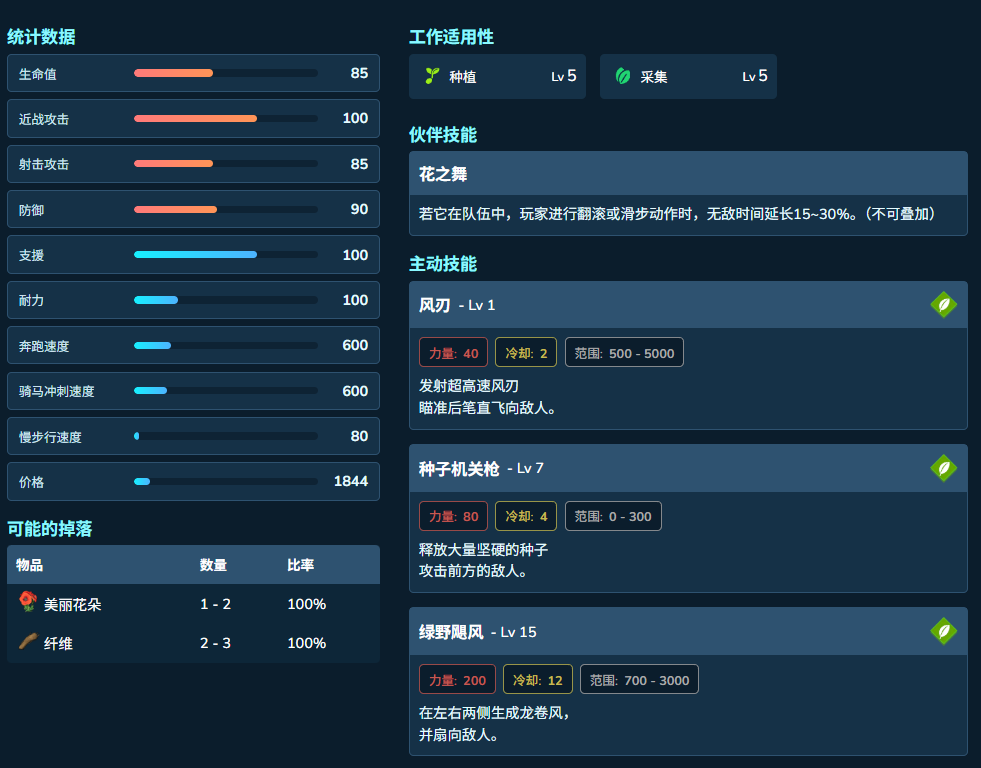Click the 伙伴技能 section heading
Screen dimensions: 981x768
443,134
